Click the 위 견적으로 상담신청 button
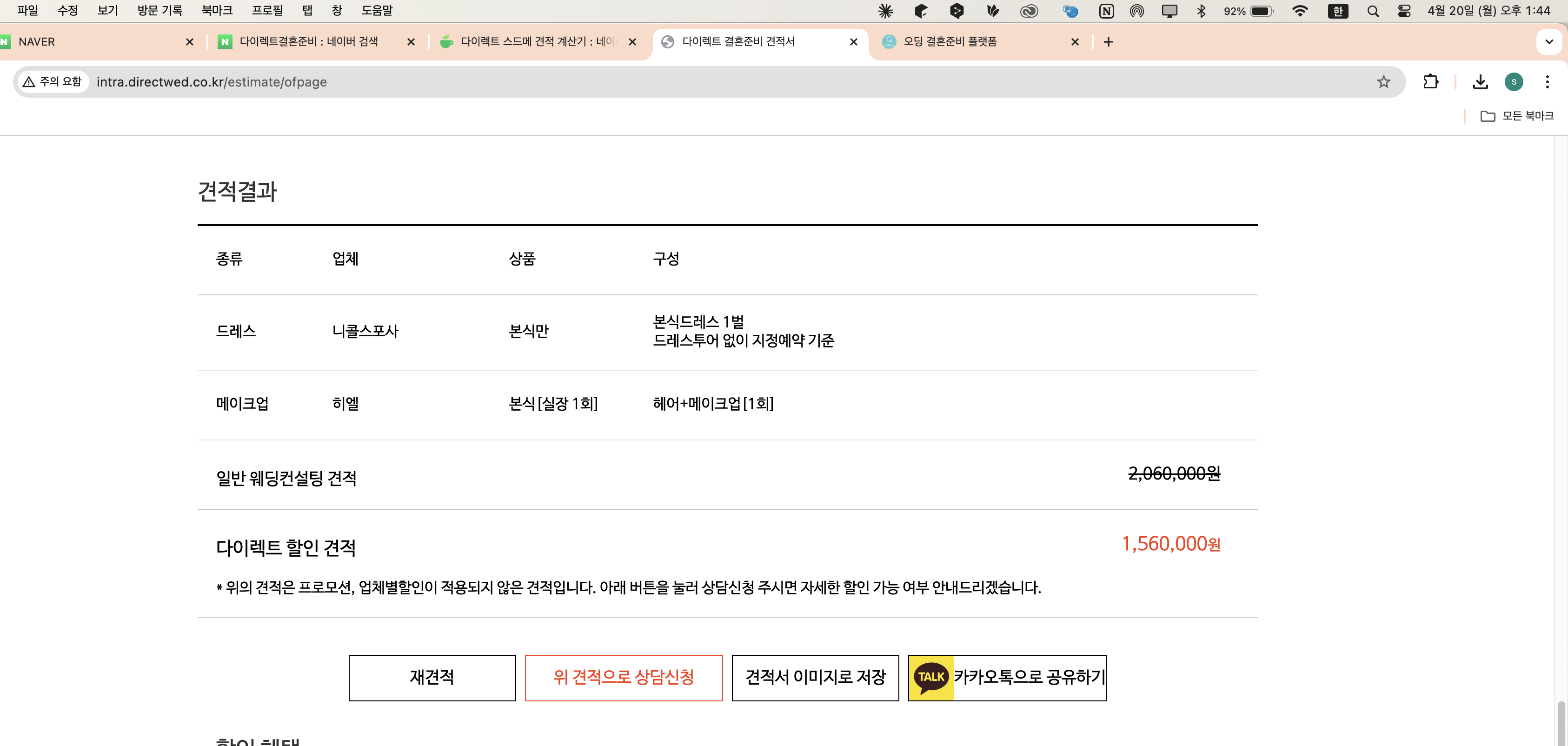Image resolution: width=1568 pixels, height=746 pixels. (623, 677)
